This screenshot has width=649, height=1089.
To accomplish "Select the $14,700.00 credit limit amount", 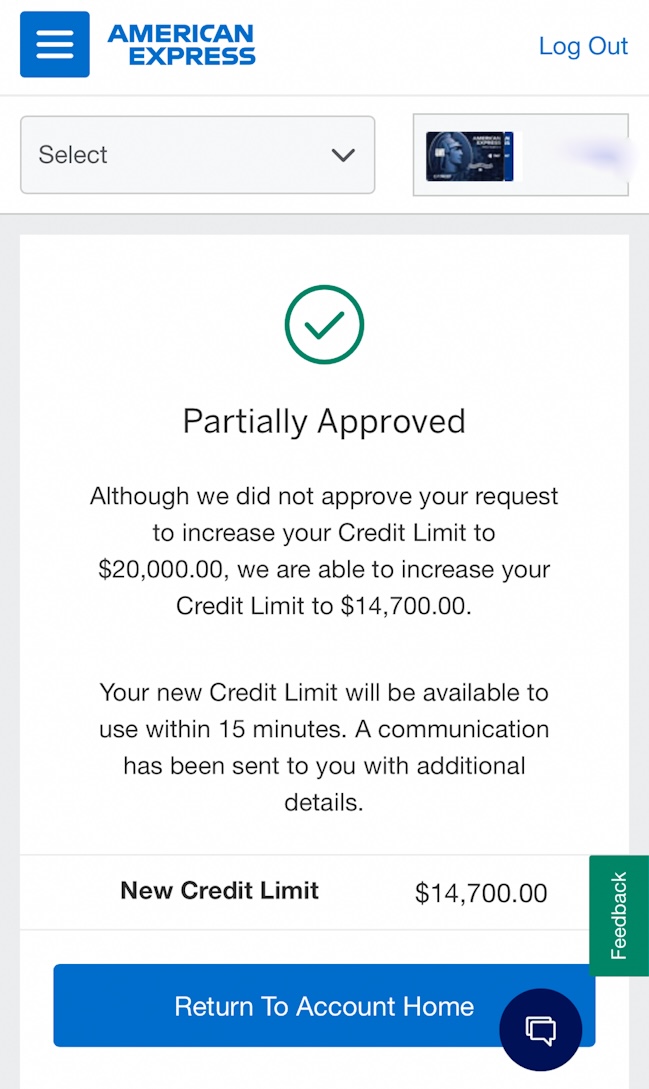I will 481,893.
